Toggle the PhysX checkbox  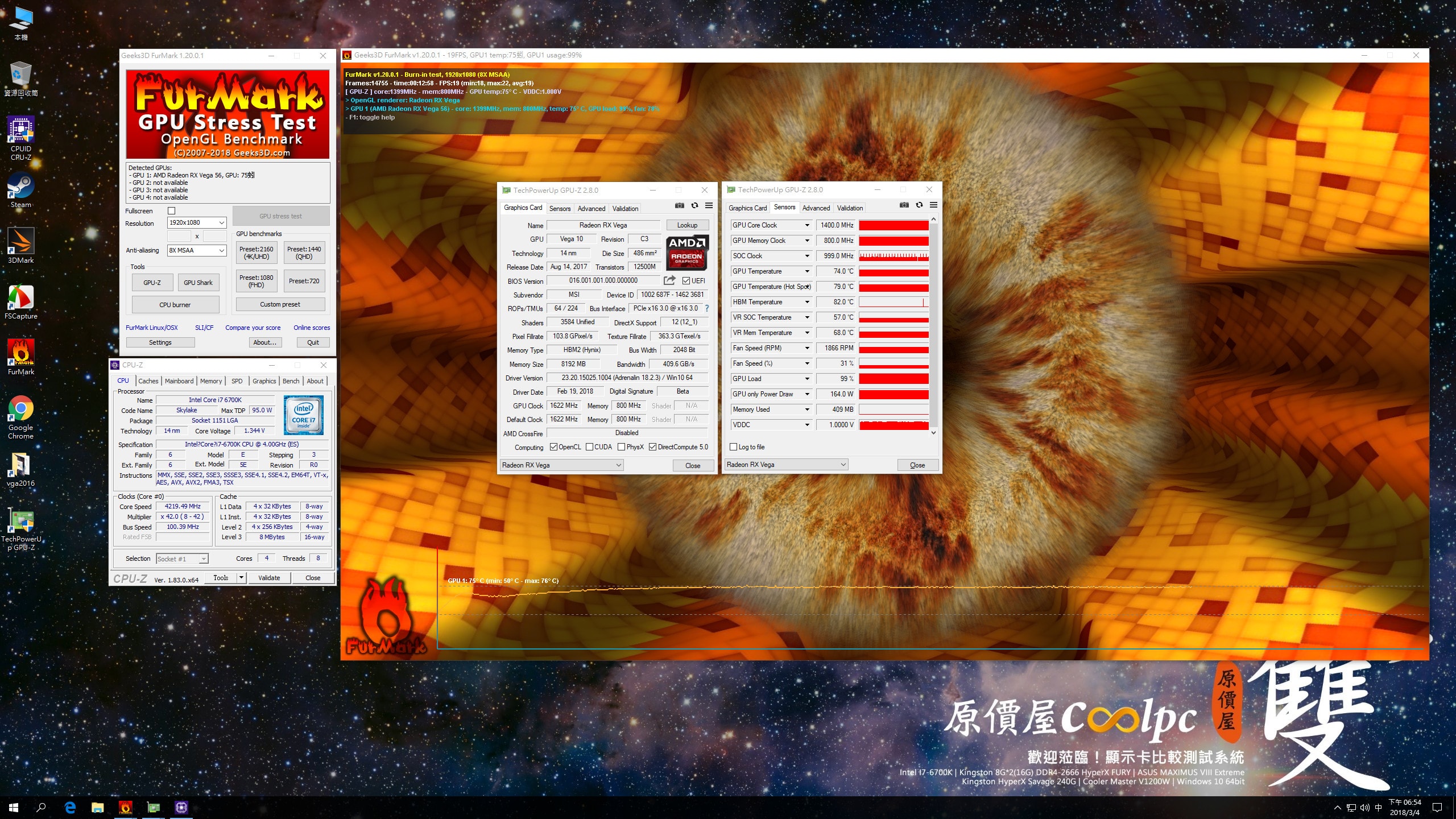click(x=621, y=447)
